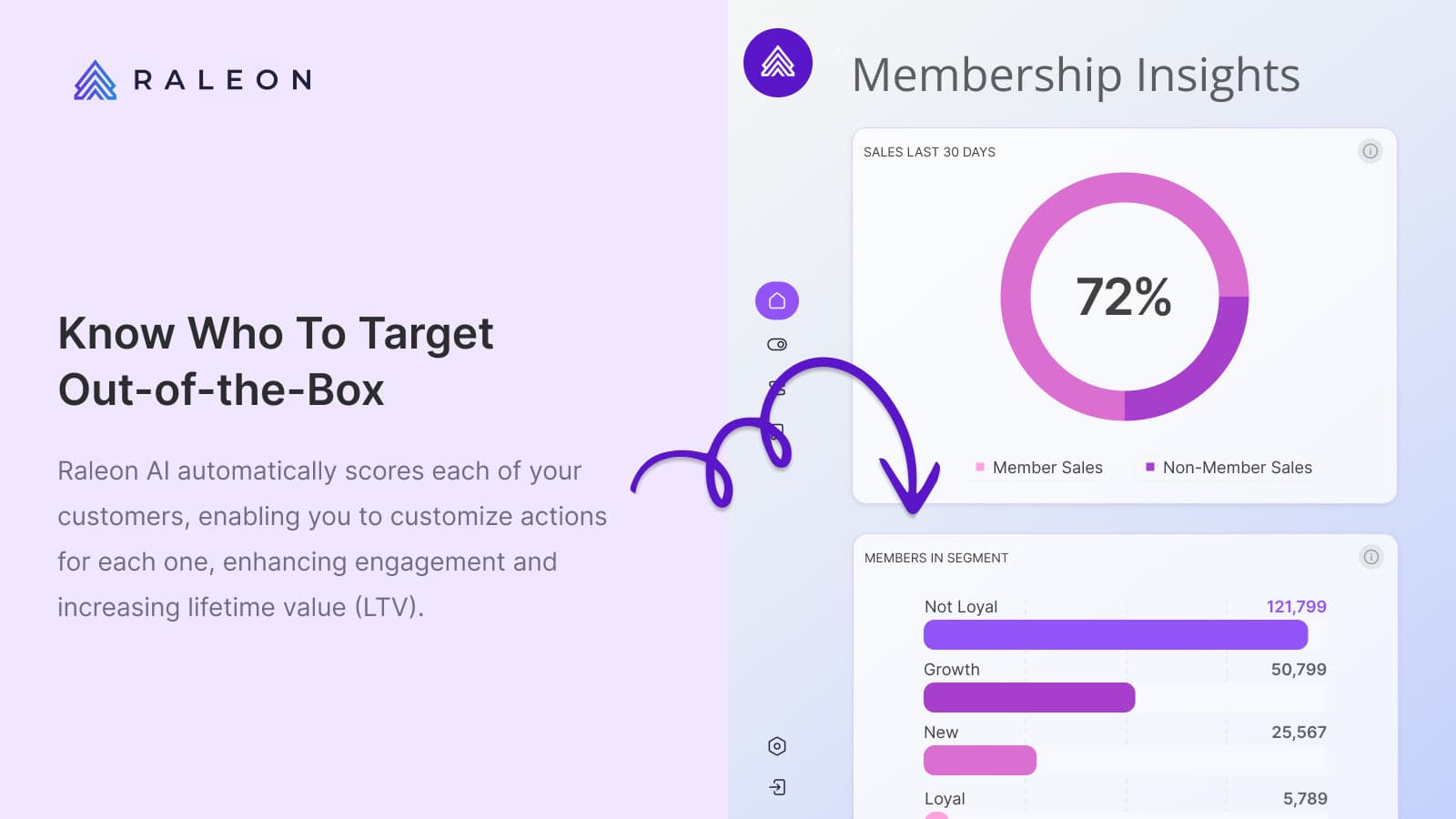Image resolution: width=1456 pixels, height=819 pixels.
Task: Click the toggle-switch icon in the sidebar
Action: [x=777, y=345]
